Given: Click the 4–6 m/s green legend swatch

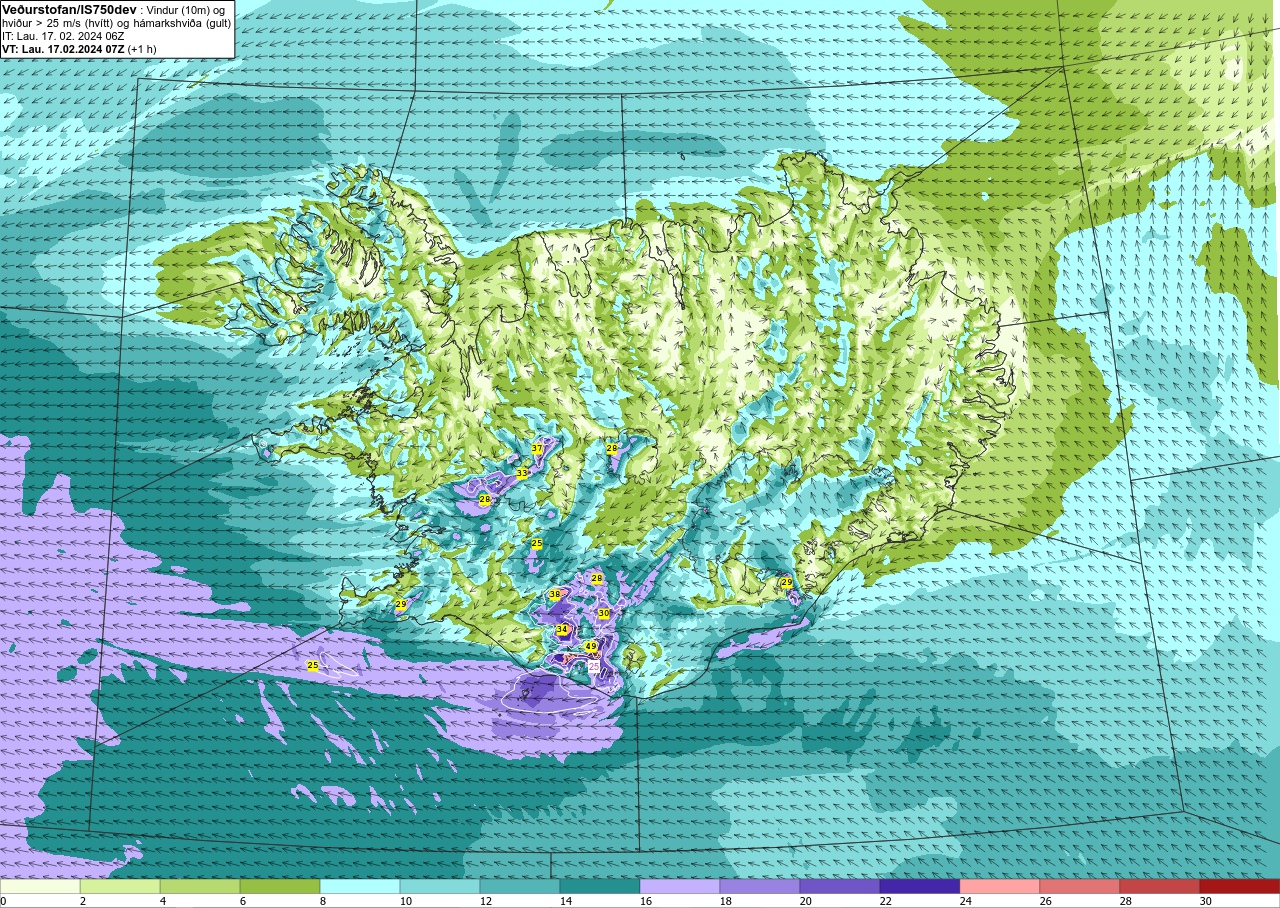Looking at the screenshot, I should 200,886.
